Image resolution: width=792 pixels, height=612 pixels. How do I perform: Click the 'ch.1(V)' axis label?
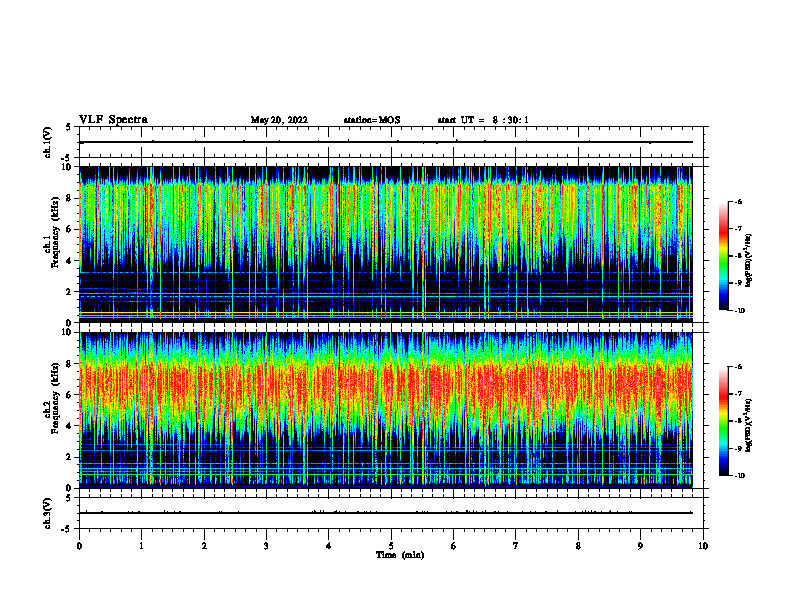click(x=47, y=142)
